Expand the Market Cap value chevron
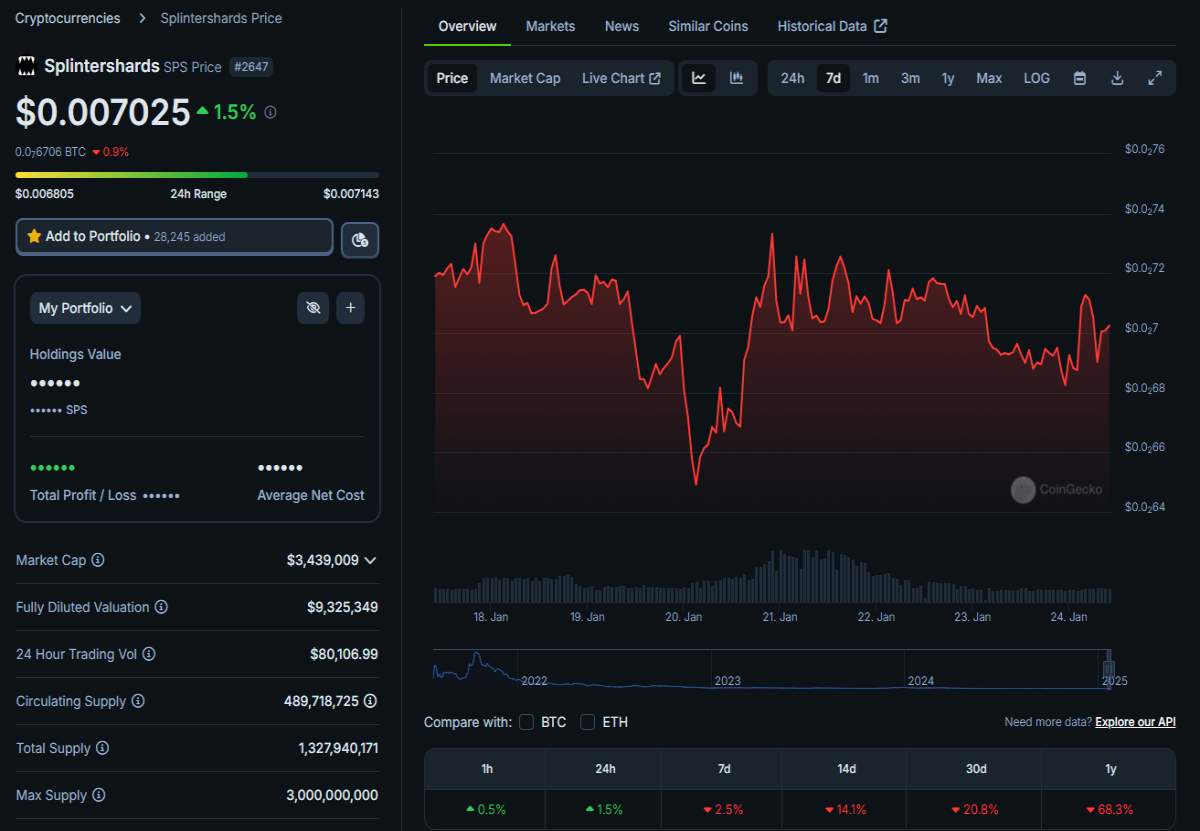Viewport: 1200px width, 831px height. pos(371,560)
